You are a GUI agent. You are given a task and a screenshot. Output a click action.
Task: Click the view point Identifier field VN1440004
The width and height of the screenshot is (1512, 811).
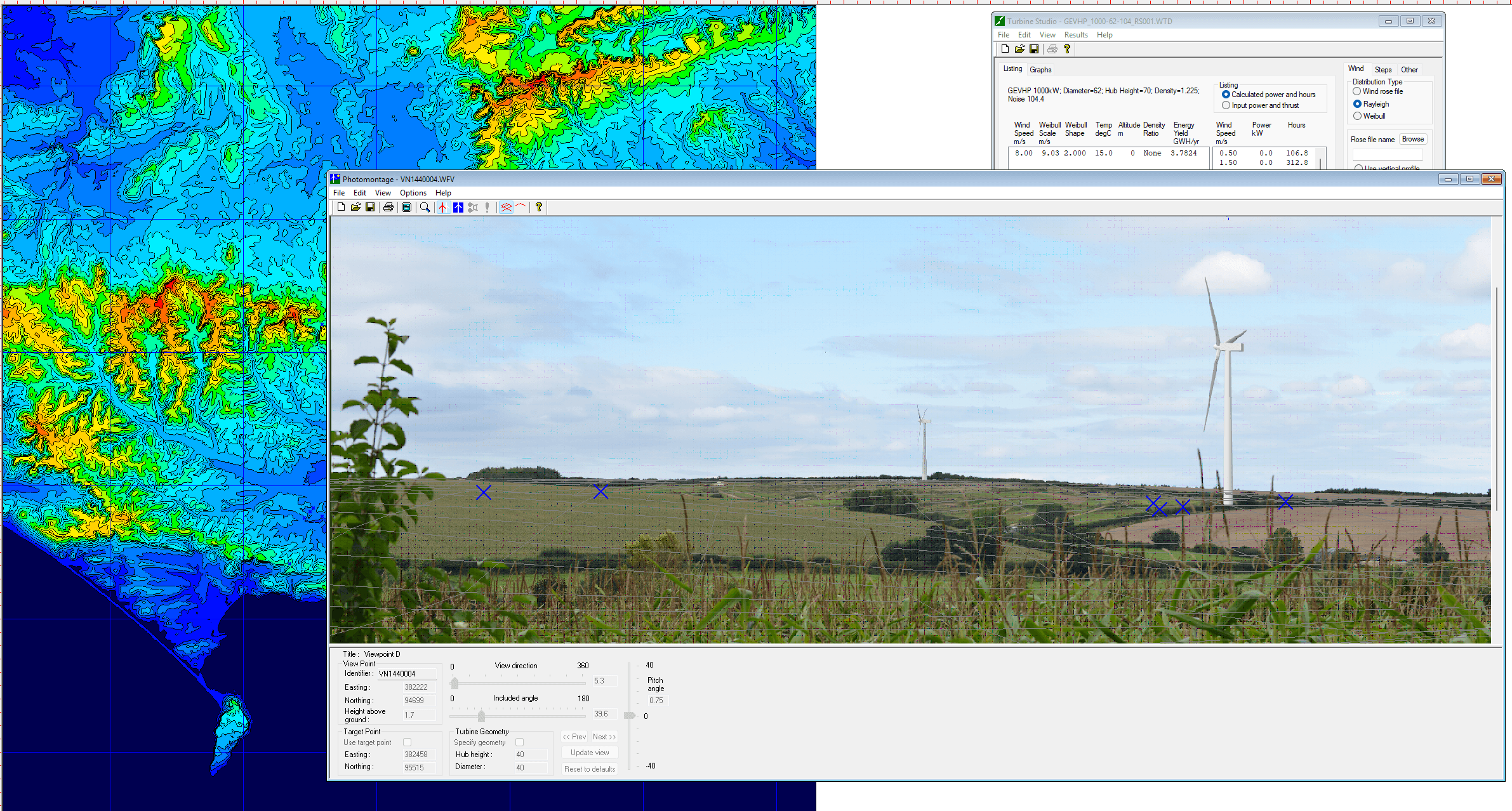(407, 674)
